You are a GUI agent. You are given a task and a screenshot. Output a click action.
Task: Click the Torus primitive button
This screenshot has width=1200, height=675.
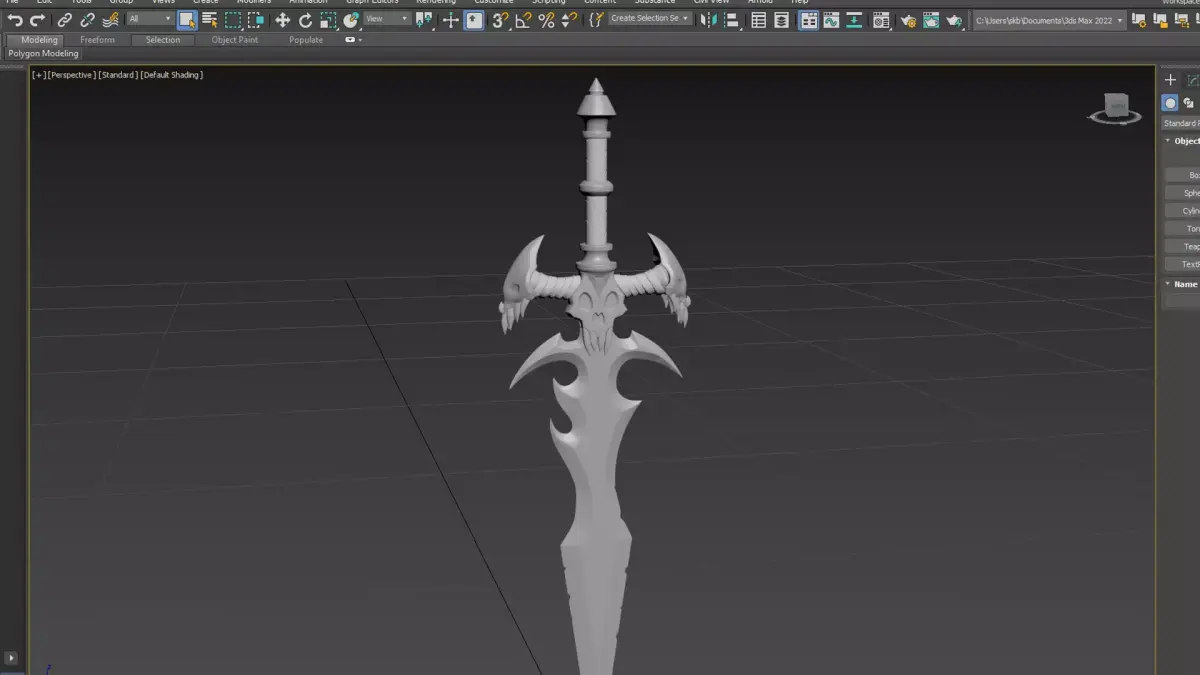click(x=1183, y=229)
